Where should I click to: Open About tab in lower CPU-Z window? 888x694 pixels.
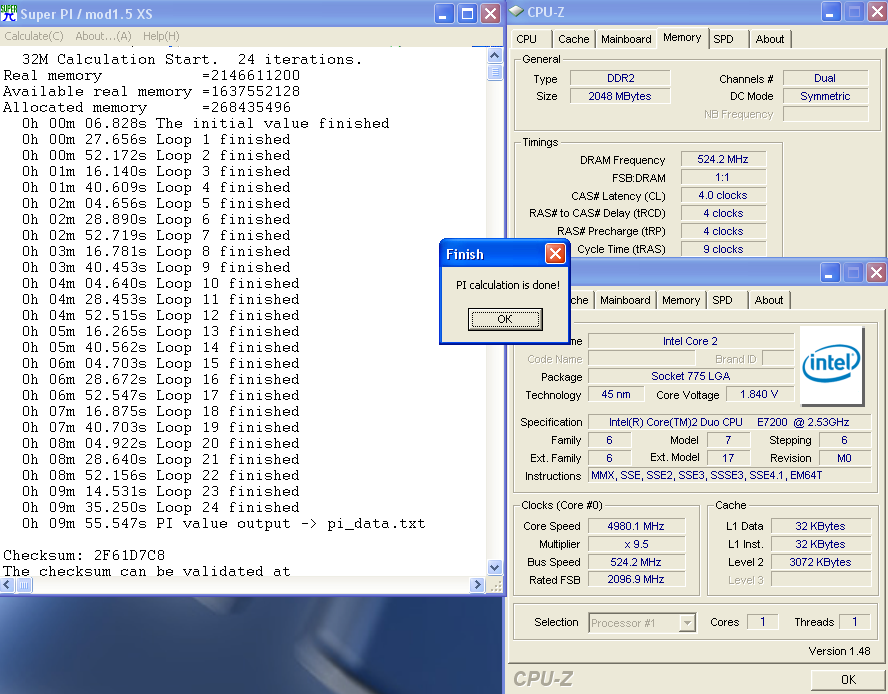tap(769, 300)
